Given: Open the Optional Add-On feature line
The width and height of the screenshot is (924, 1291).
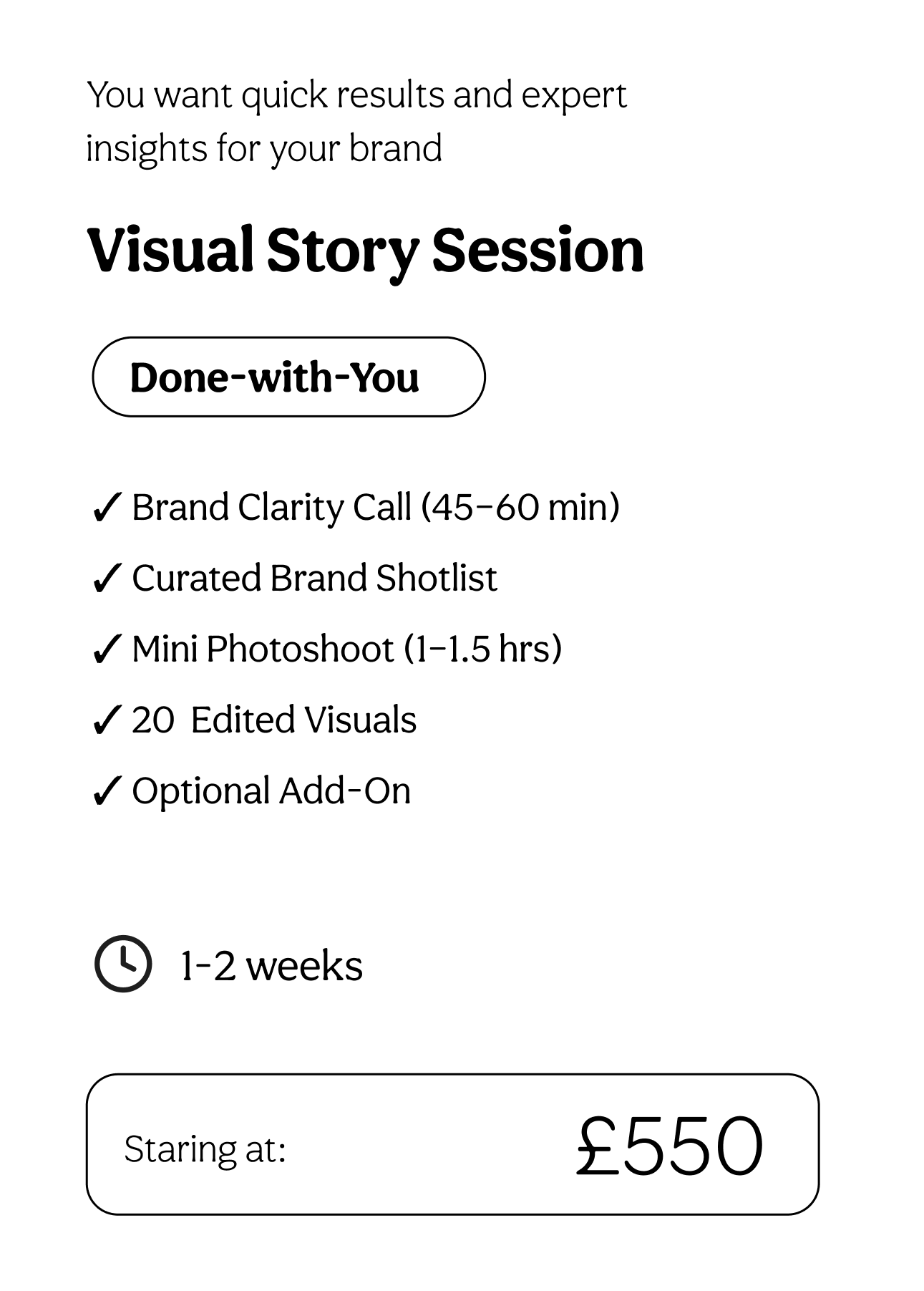Looking at the screenshot, I should tap(271, 791).
